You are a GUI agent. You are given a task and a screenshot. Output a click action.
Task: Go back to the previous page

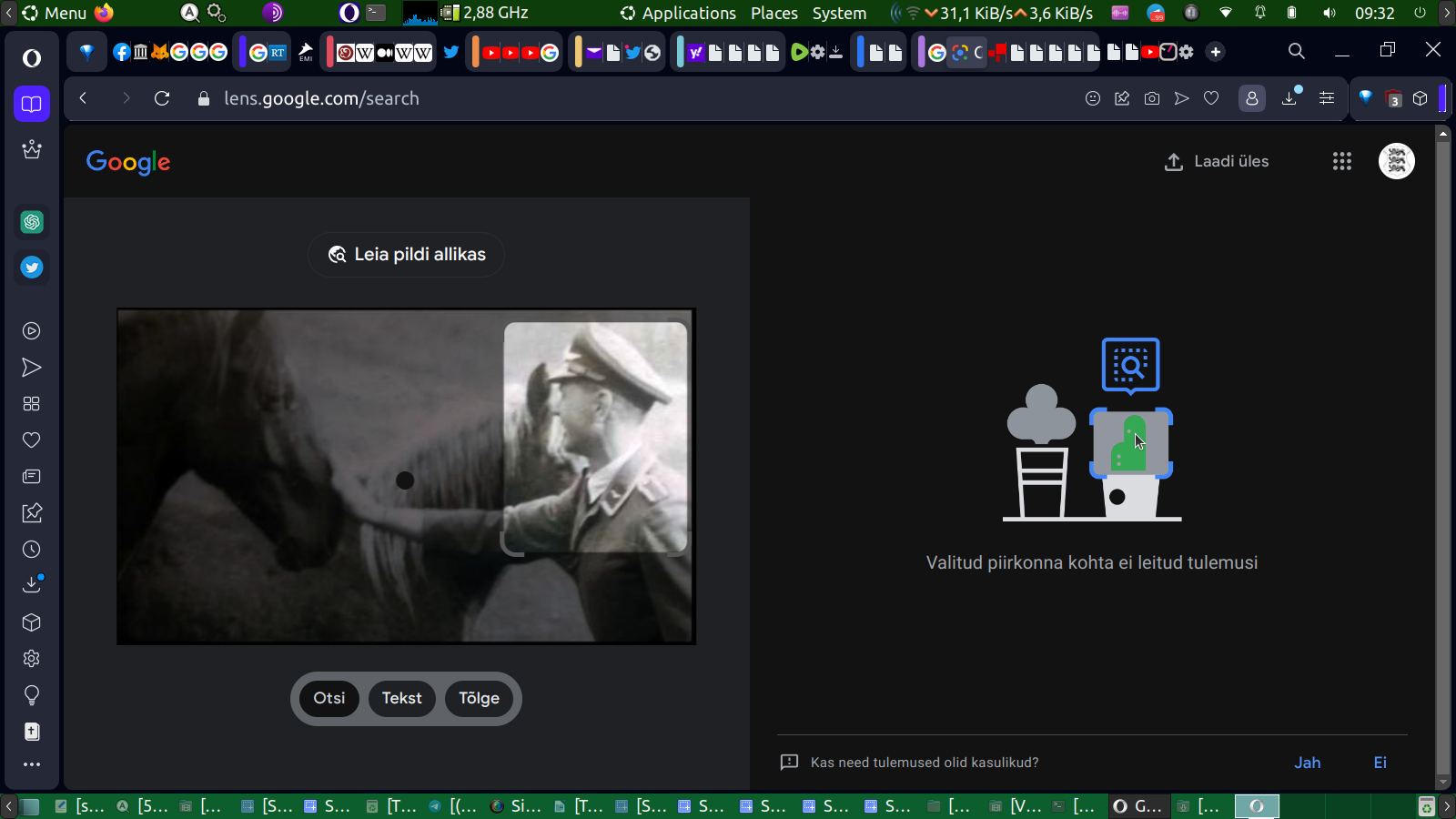tap(84, 98)
